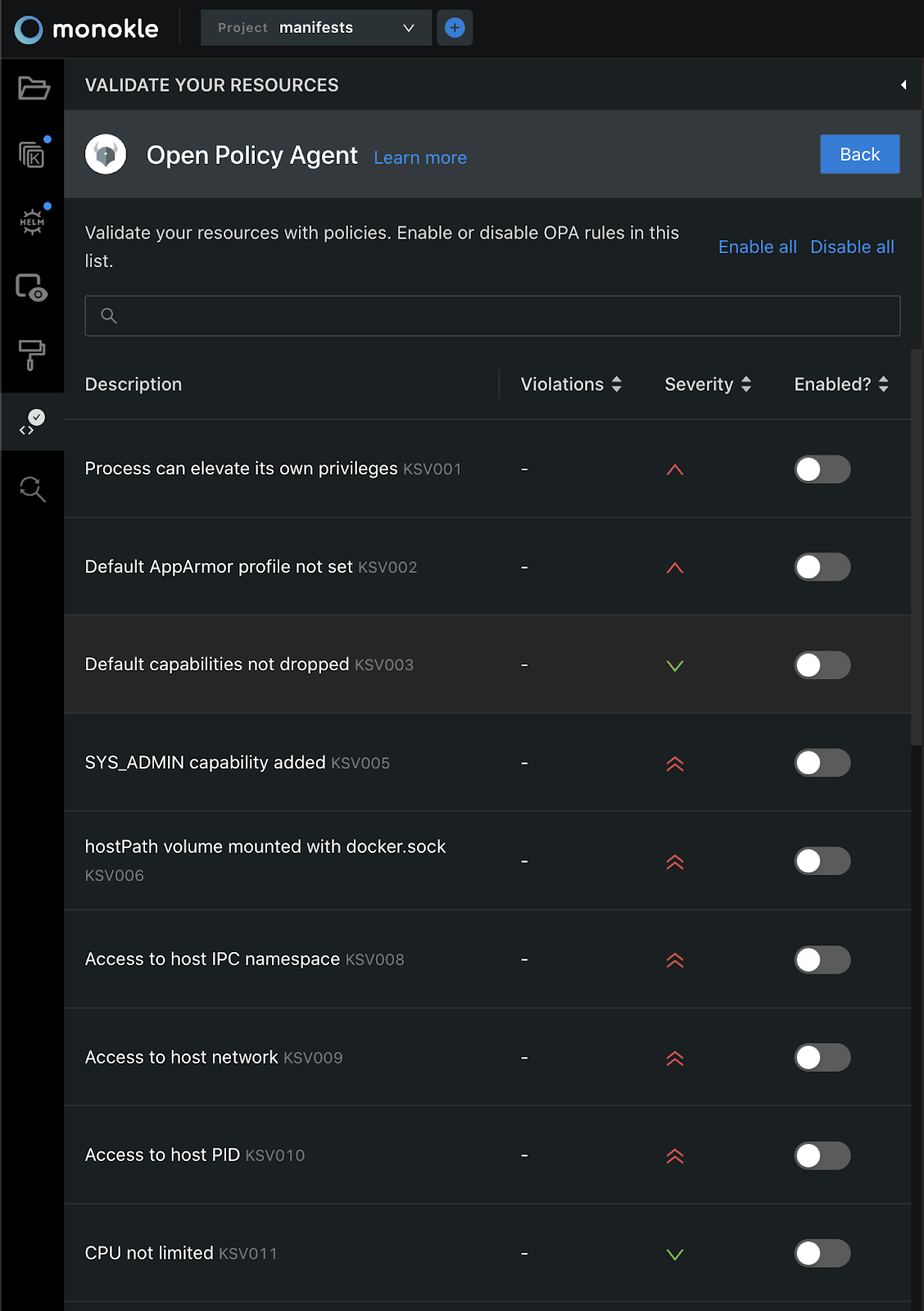This screenshot has width=924, height=1311.
Task: Open the Learn more link
Action: tap(420, 157)
